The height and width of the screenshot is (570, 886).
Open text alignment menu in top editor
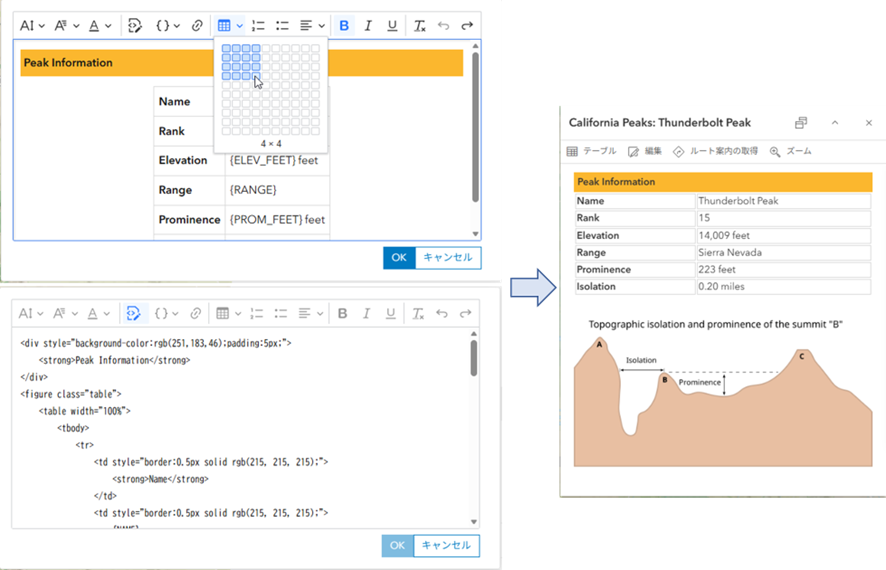pos(312,26)
